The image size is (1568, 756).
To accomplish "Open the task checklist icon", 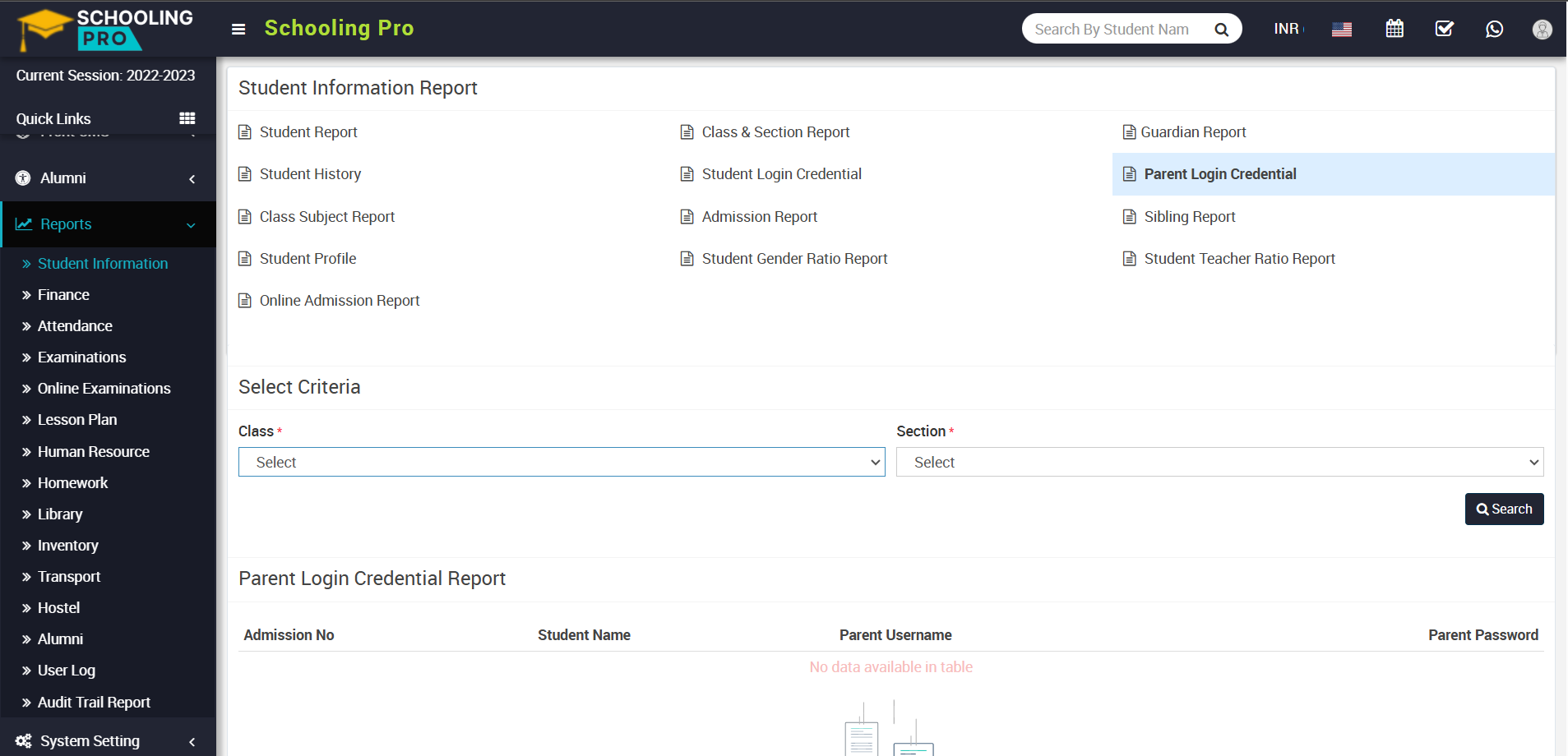I will pyautogui.click(x=1445, y=29).
